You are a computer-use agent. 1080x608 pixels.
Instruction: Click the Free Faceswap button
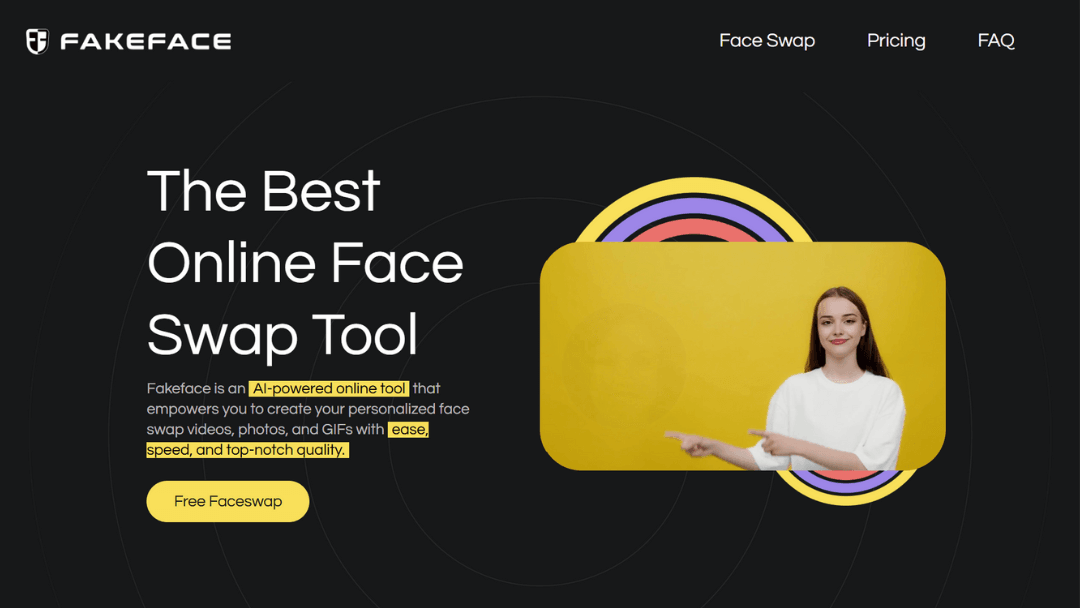pyautogui.click(x=227, y=501)
